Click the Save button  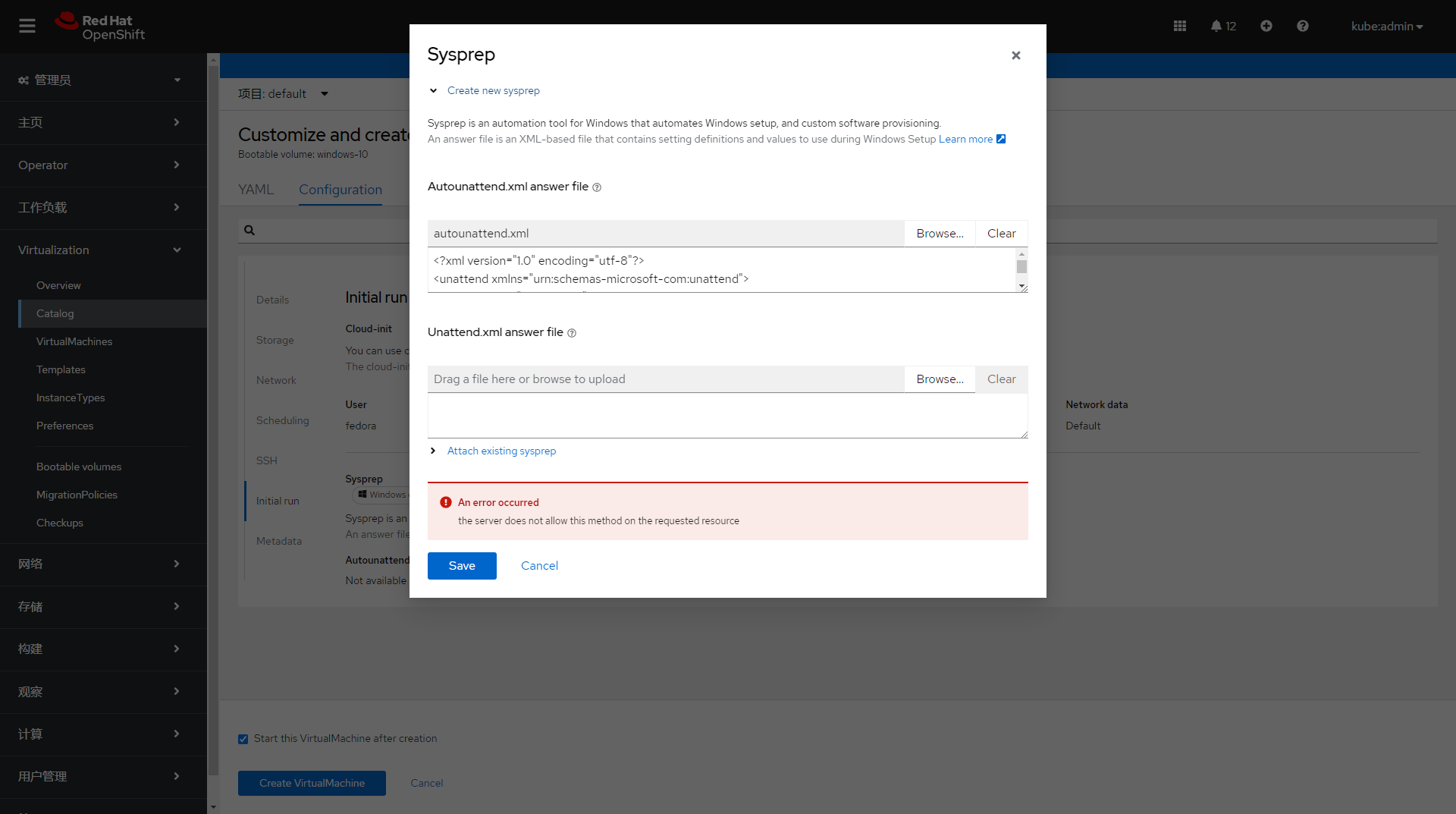462,566
